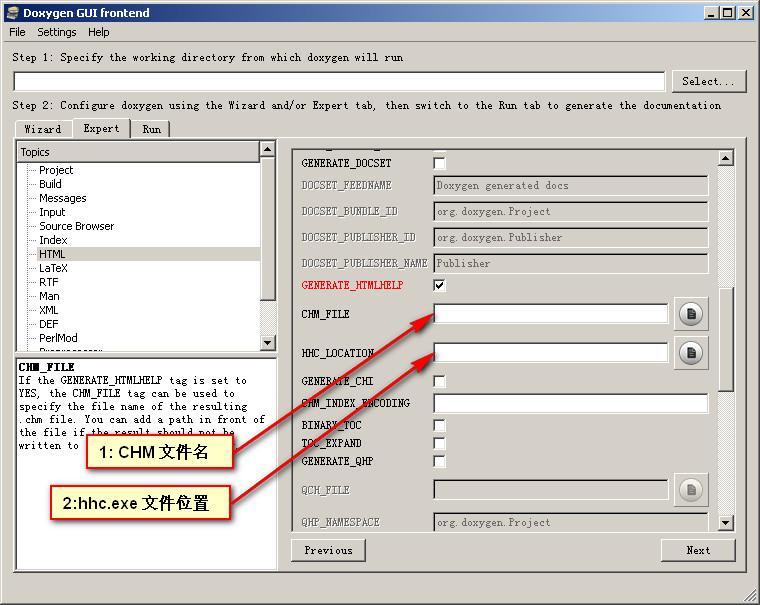760x605 pixels.
Task: Select the Man topic
Action: (49, 296)
